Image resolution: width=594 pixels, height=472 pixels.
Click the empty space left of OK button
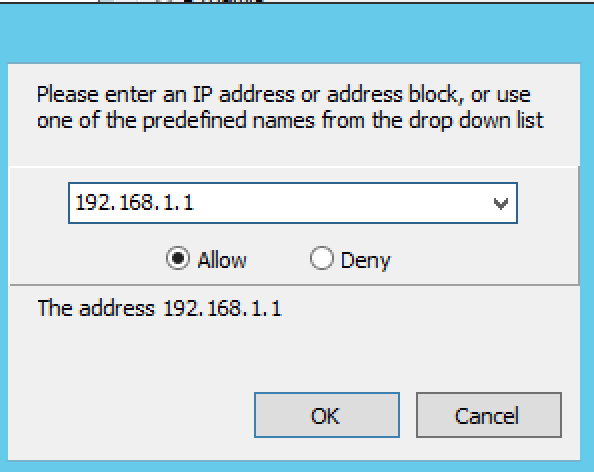(x=131, y=415)
